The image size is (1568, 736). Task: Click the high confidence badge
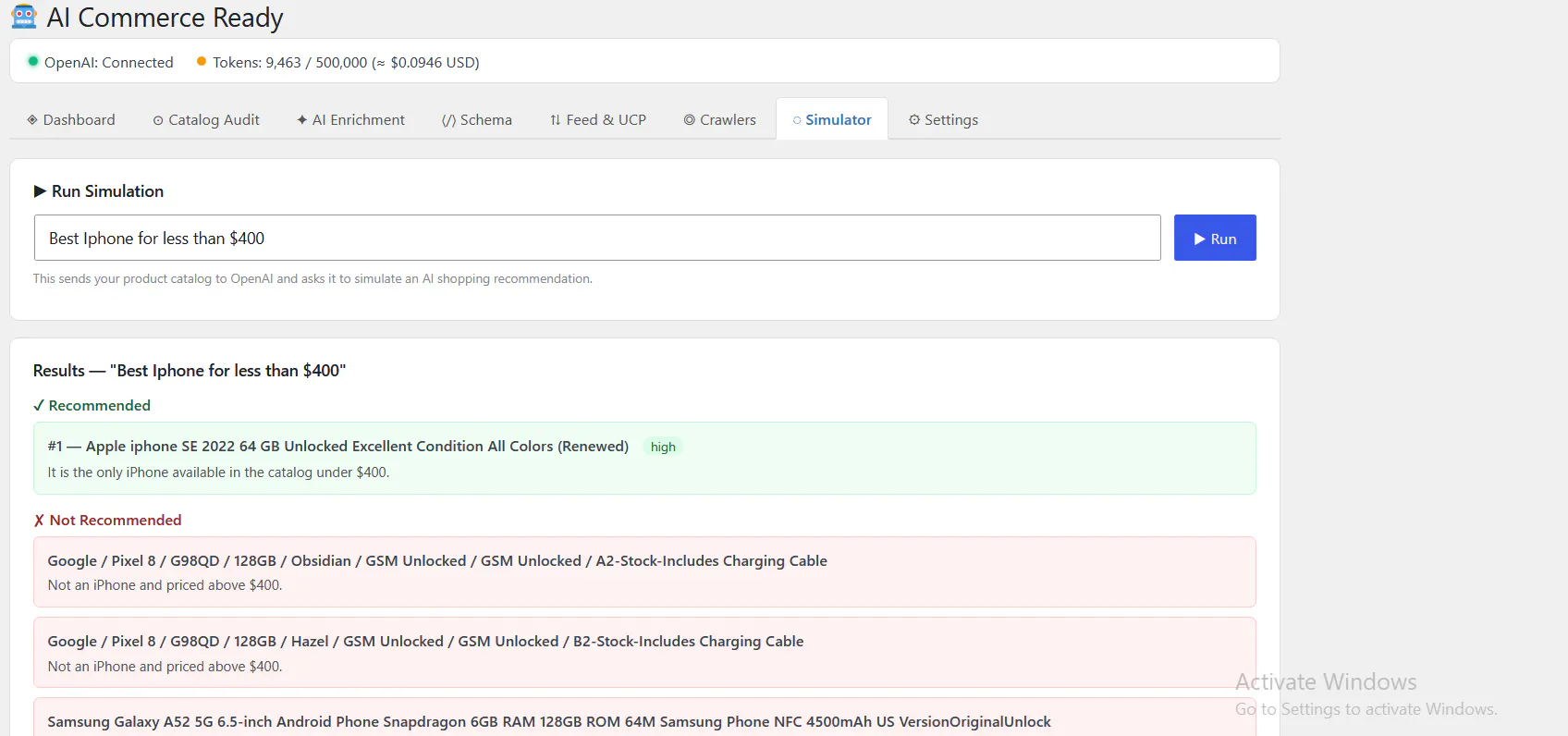(x=663, y=448)
